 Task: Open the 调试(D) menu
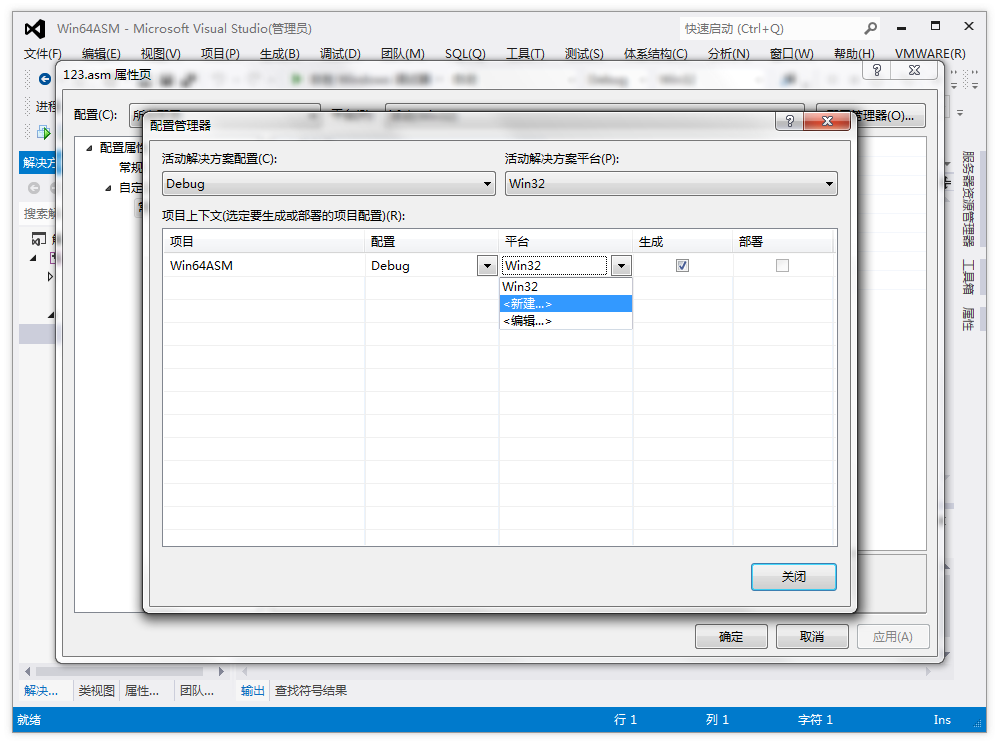340,54
